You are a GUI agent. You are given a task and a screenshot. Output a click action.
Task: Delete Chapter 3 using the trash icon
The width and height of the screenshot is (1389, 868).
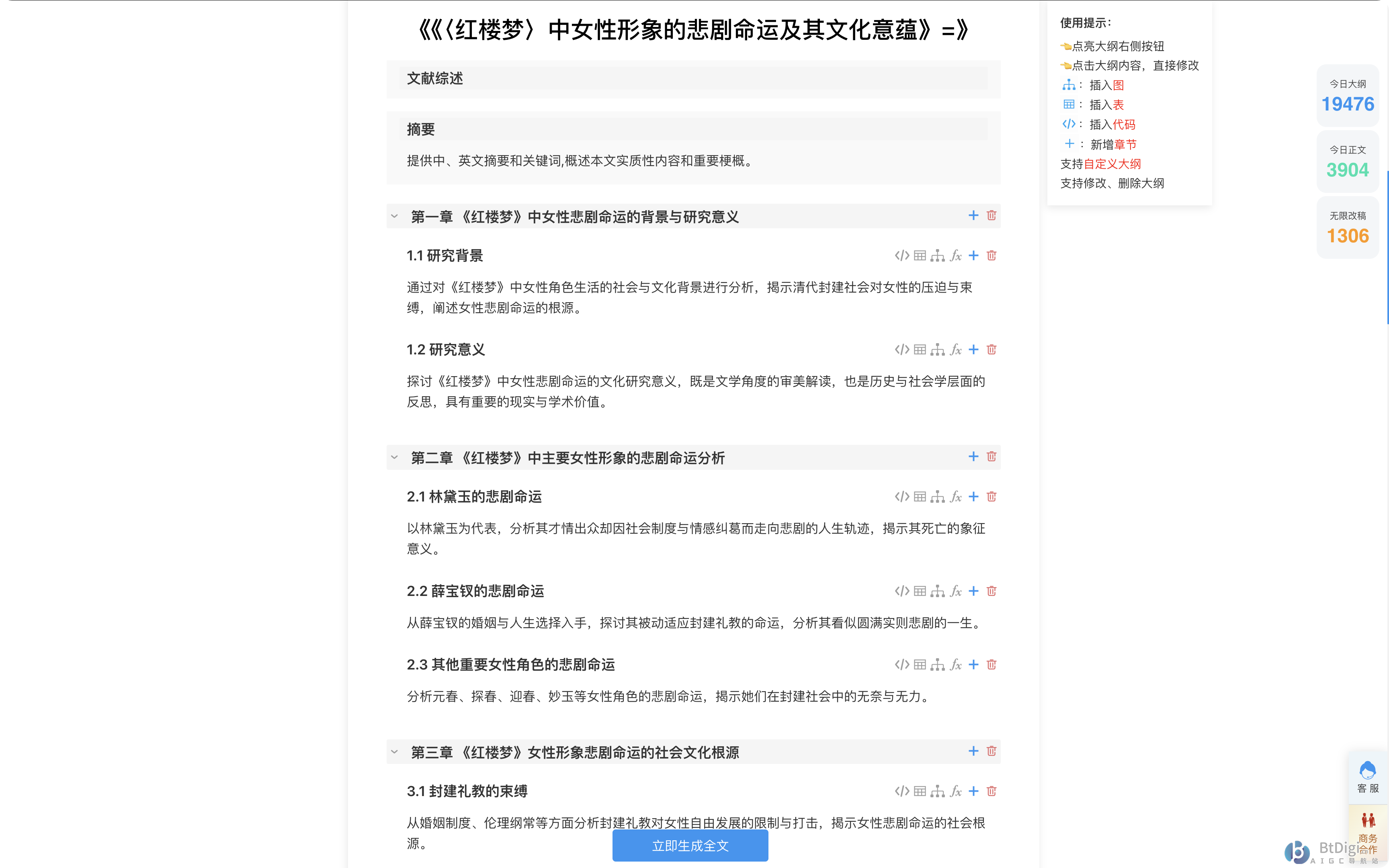coord(991,751)
